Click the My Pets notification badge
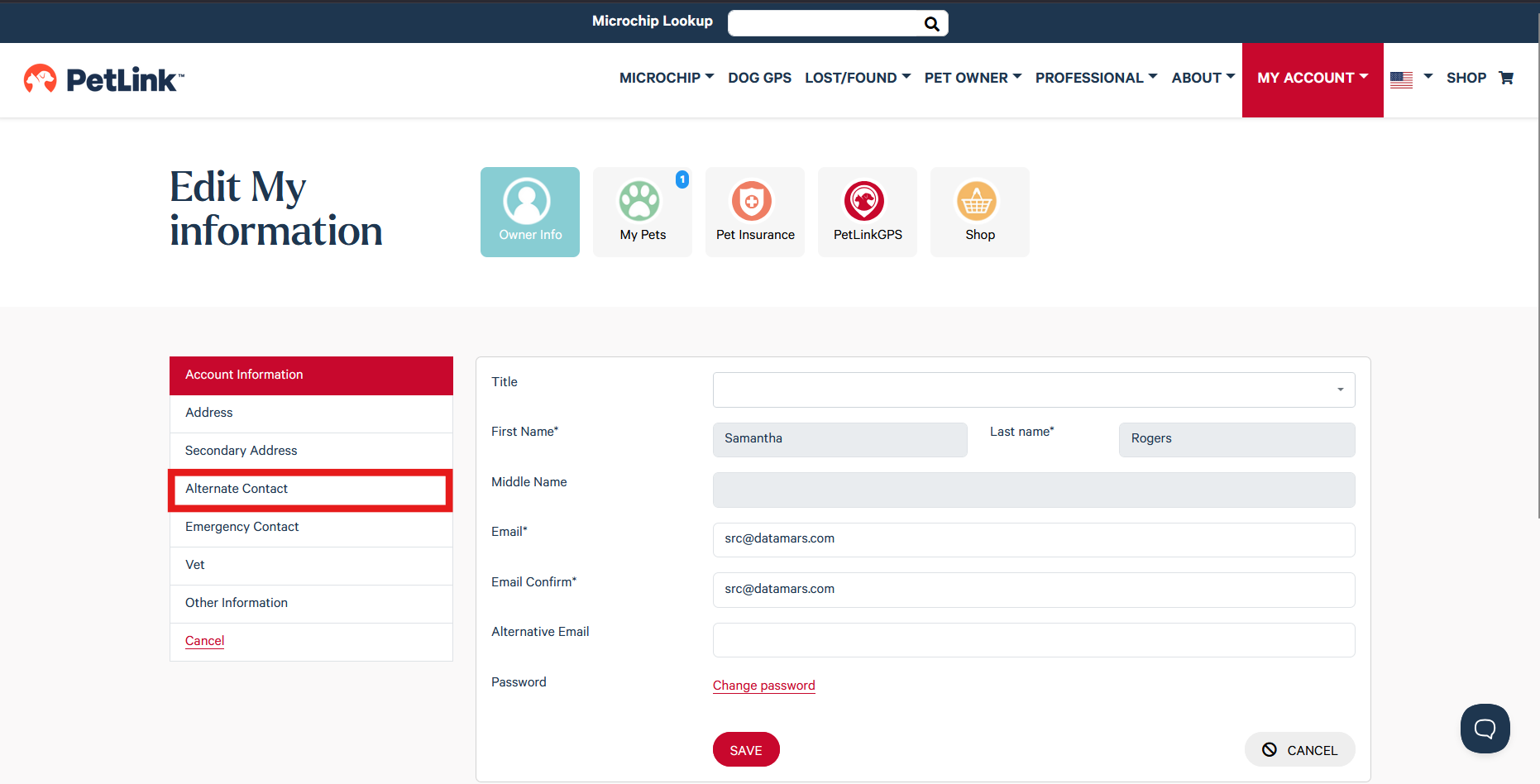 (x=682, y=179)
